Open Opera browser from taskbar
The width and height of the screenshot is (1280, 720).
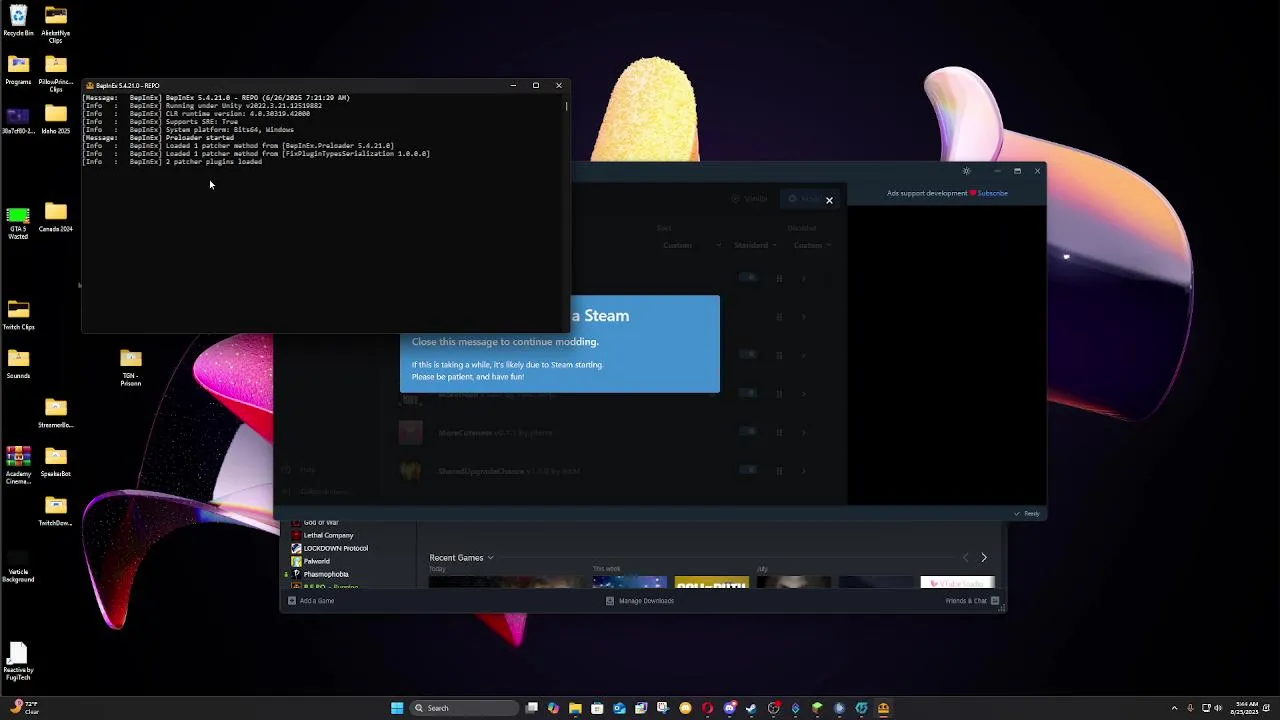(707, 708)
